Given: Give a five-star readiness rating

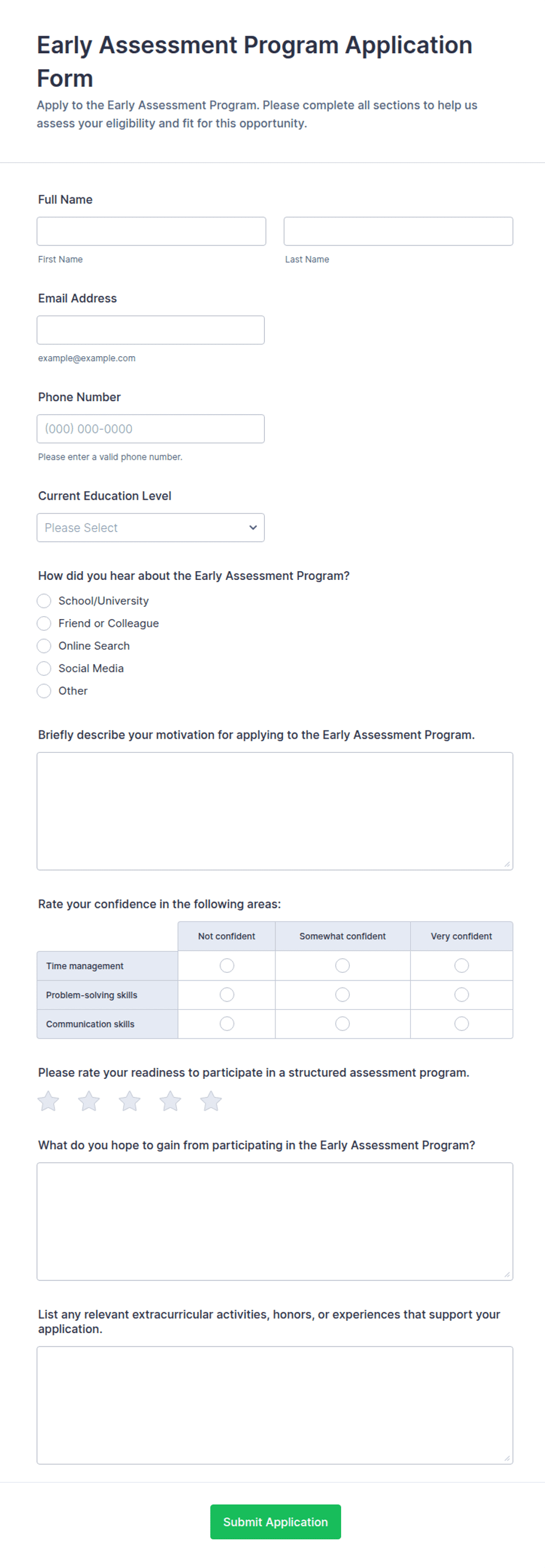Looking at the screenshot, I should pos(211,1101).
